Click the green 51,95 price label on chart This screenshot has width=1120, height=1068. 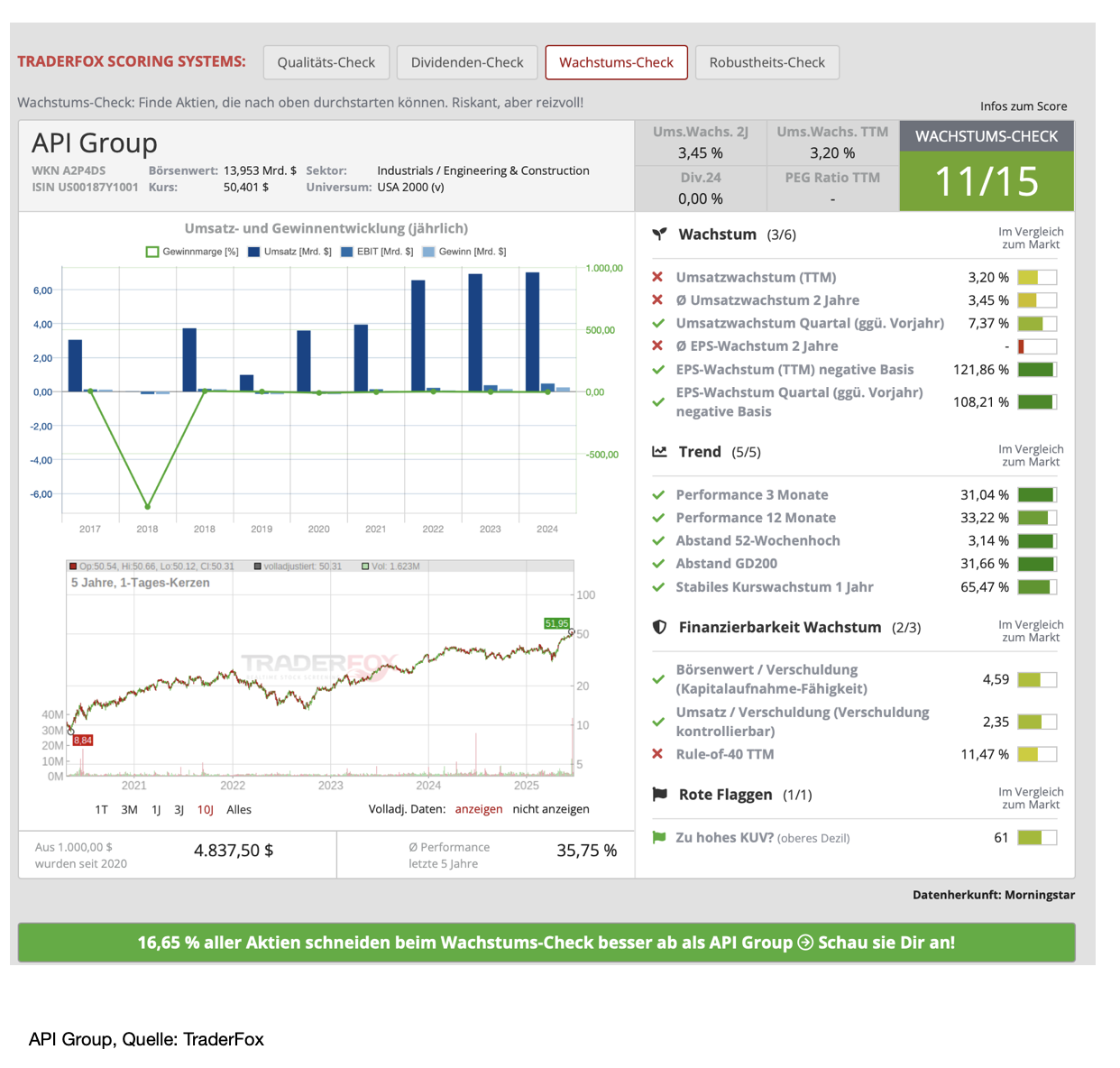557,623
